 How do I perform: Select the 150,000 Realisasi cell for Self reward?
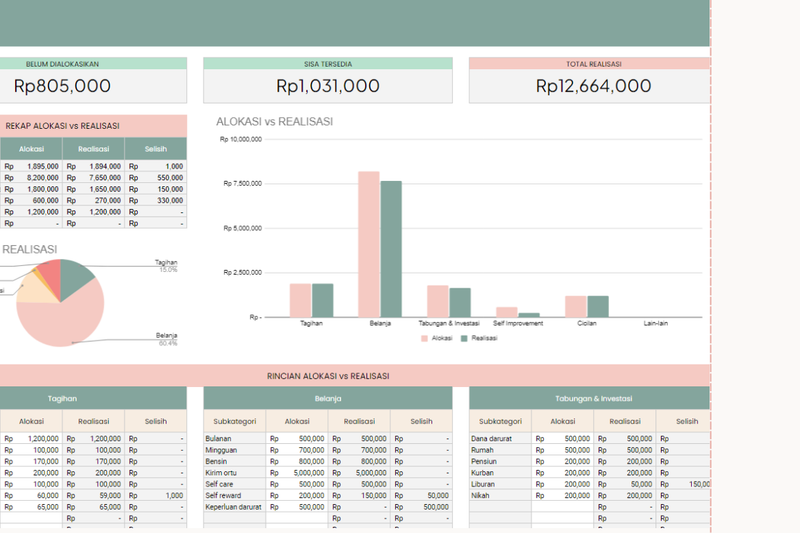tap(359, 495)
